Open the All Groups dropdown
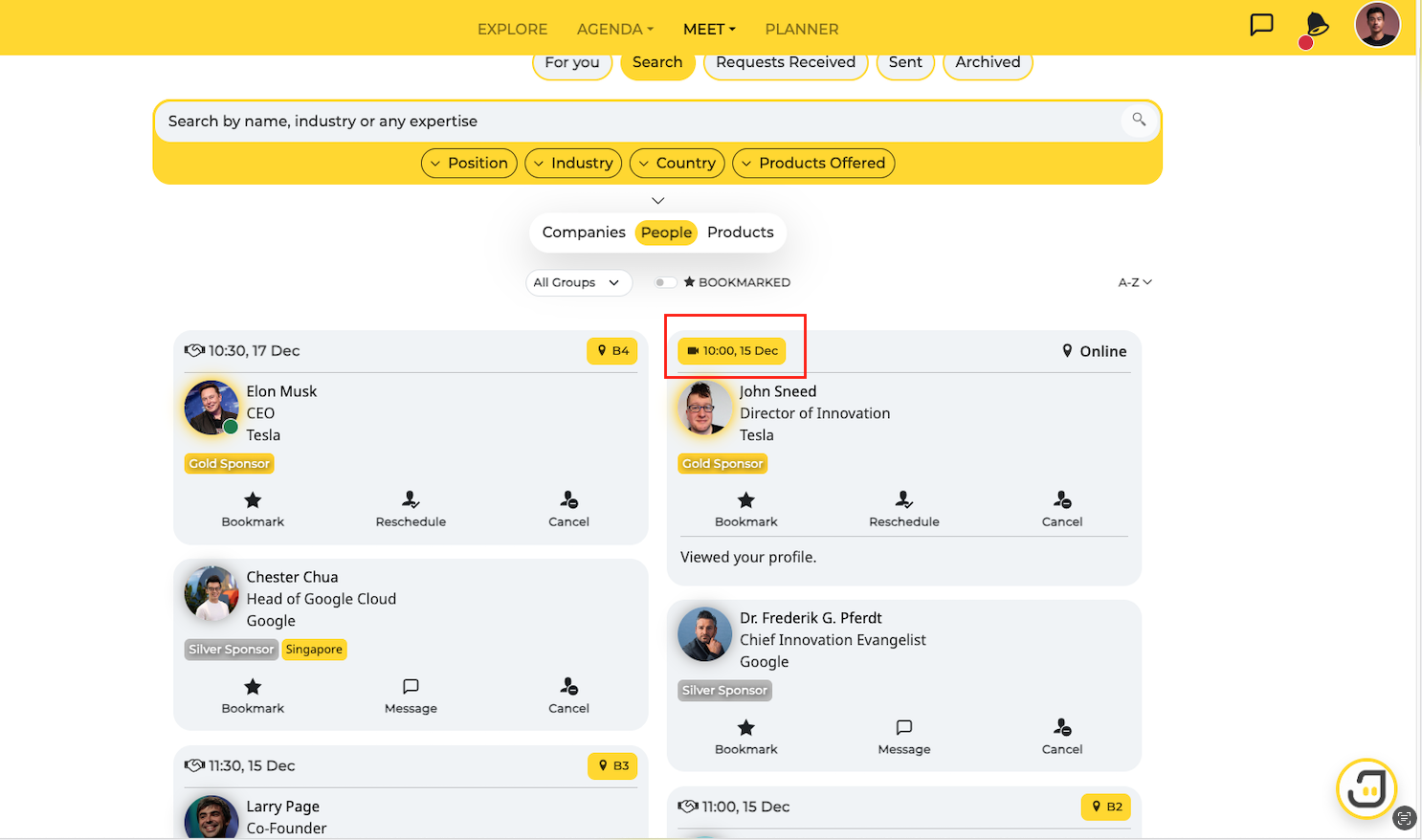1422x840 pixels. 579,282
